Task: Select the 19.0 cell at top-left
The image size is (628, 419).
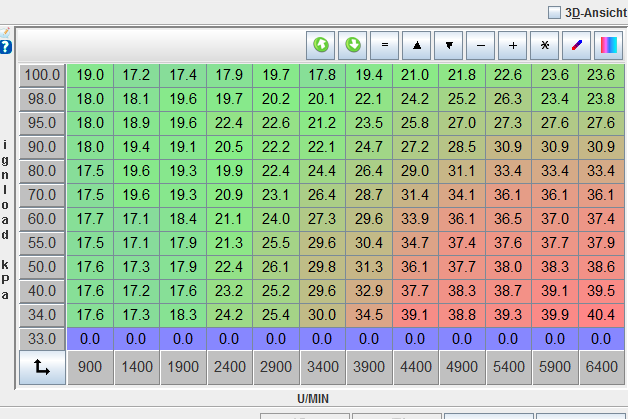Action: (91, 75)
